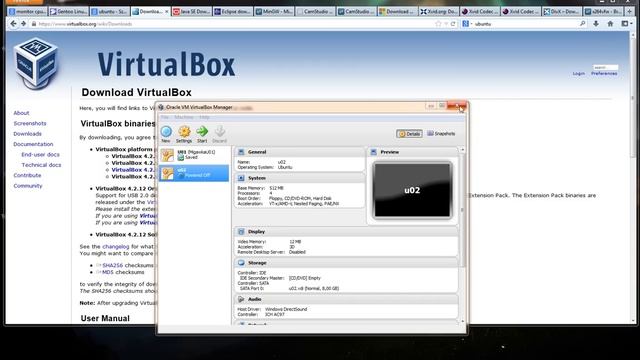This screenshot has width=640, height=360.
Task: Select the u01 virtual machine entry
Action: pyautogui.click(x=194, y=155)
